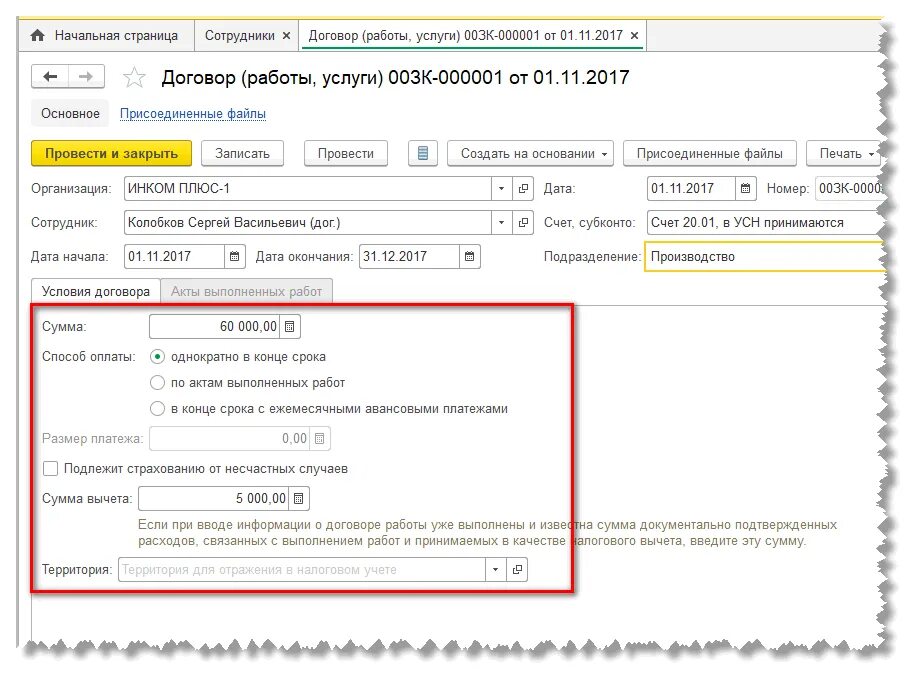The image size is (911, 673).
Task: Click the Сумма input field with 60 000,00
Action: coord(214,327)
